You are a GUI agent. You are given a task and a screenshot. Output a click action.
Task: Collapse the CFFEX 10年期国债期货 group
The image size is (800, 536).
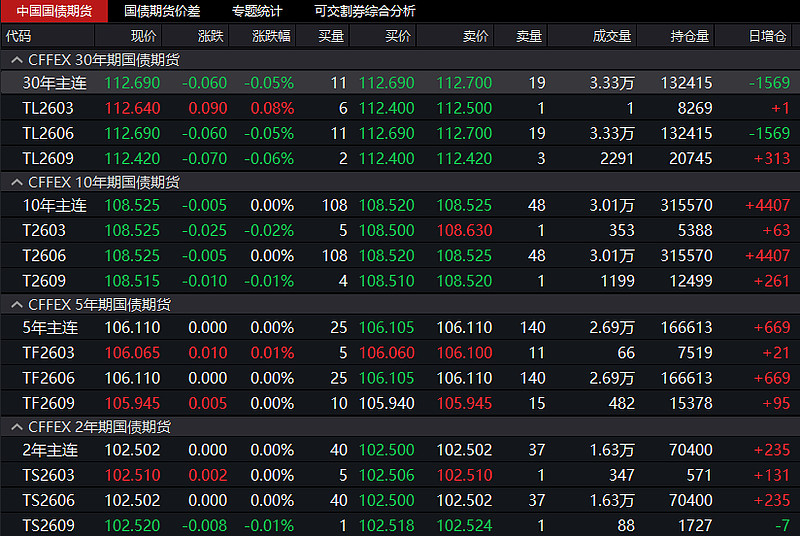17,183
